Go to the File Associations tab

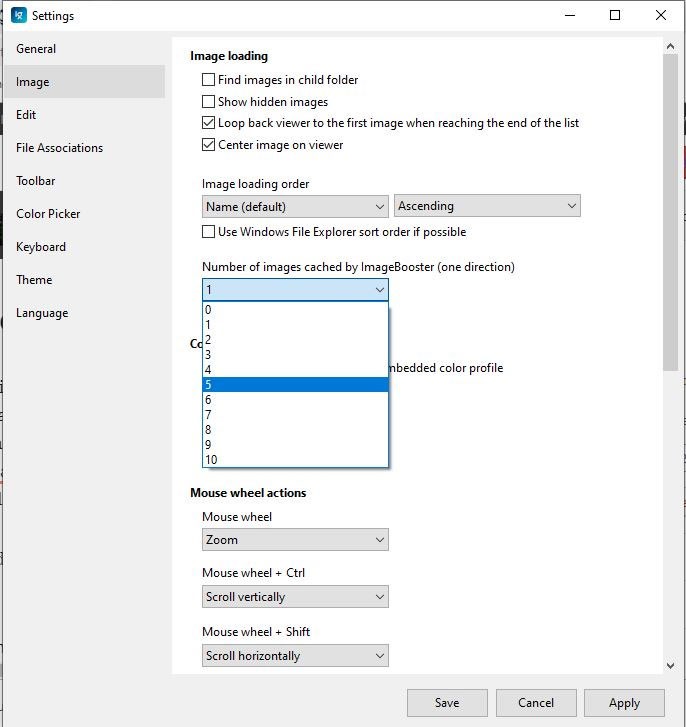pyautogui.click(x=59, y=148)
